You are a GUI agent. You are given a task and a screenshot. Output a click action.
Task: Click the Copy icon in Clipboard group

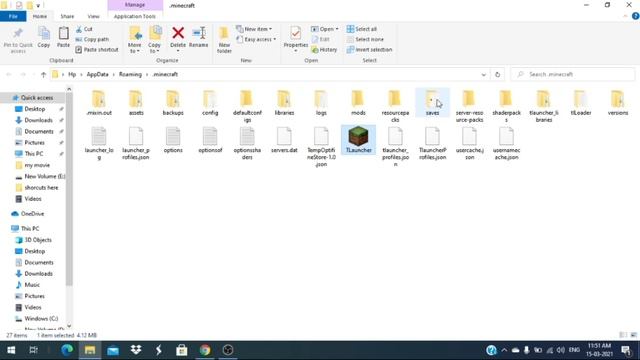pyautogui.click(x=44, y=33)
